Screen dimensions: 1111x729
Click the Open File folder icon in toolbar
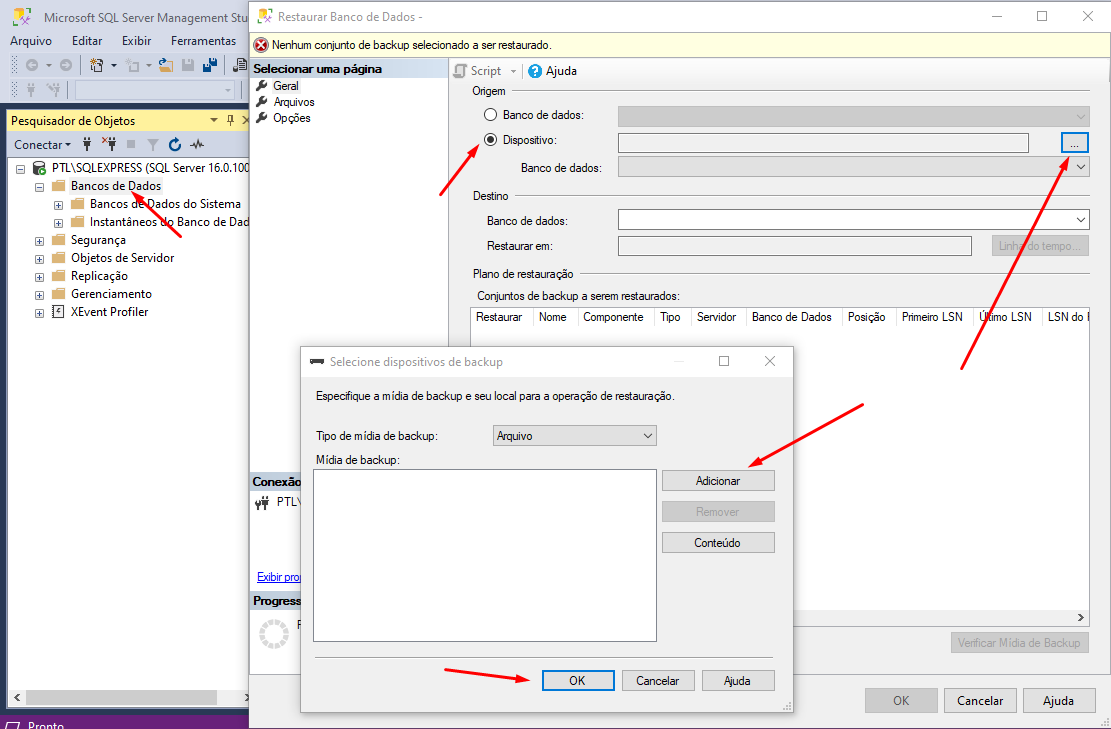(x=166, y=65)
